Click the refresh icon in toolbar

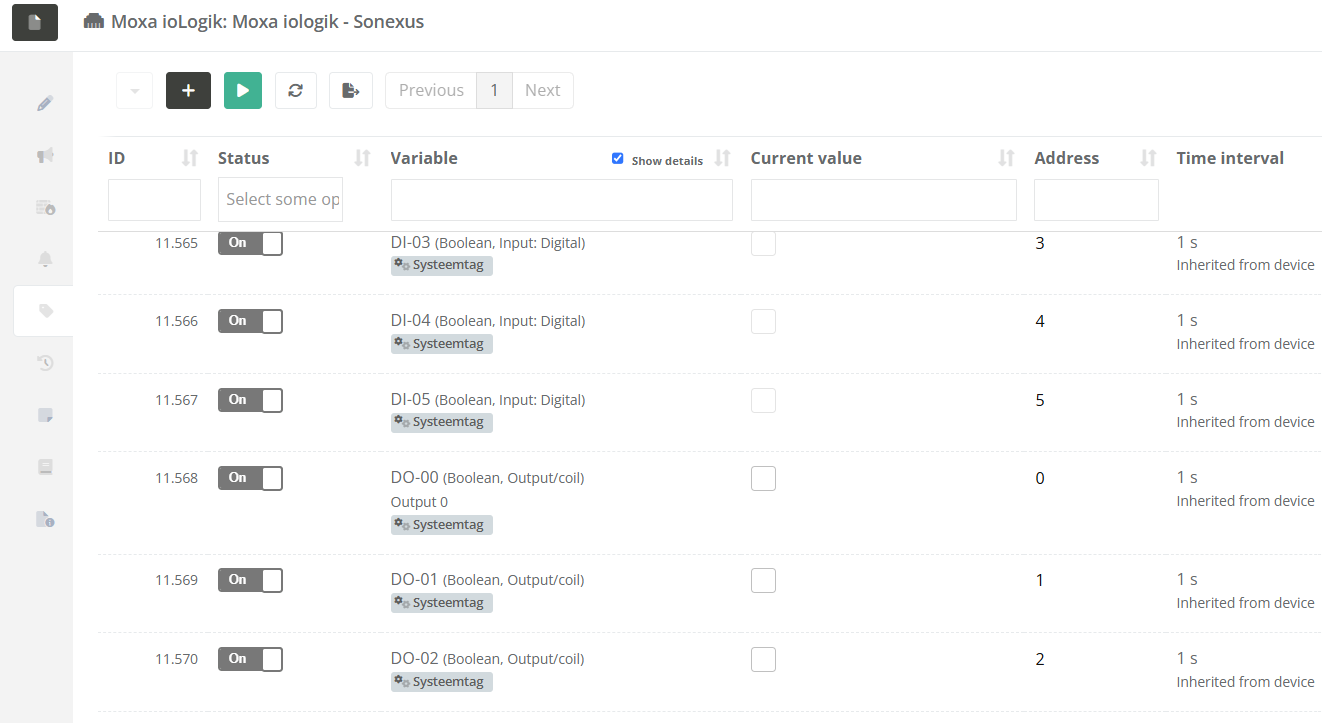click(295, 90)
